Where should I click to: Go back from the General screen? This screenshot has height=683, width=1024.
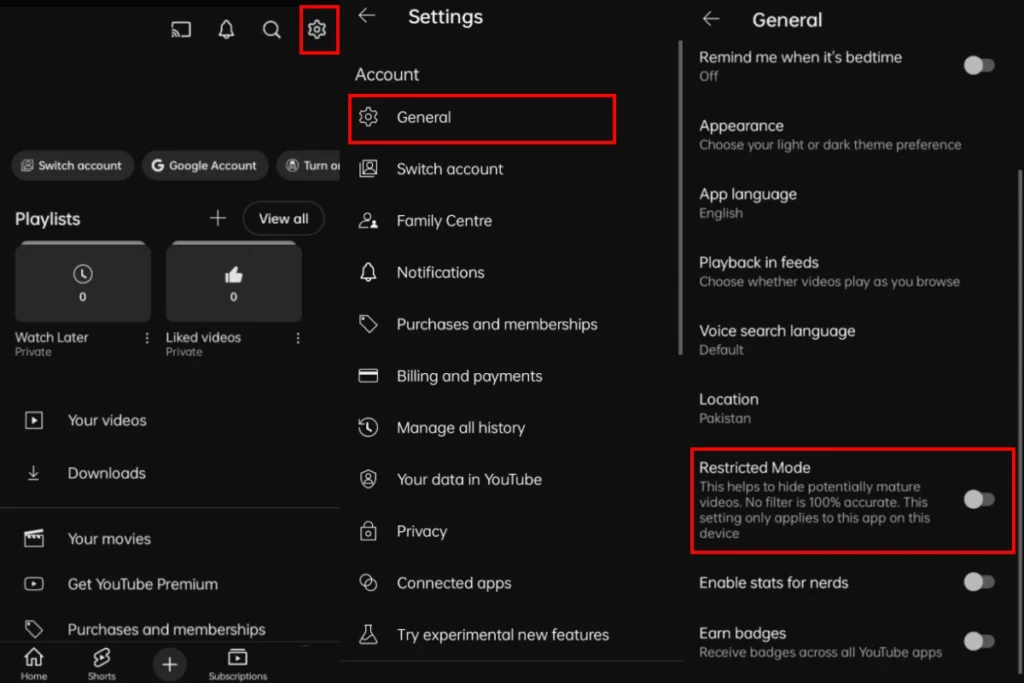point(711,19)
